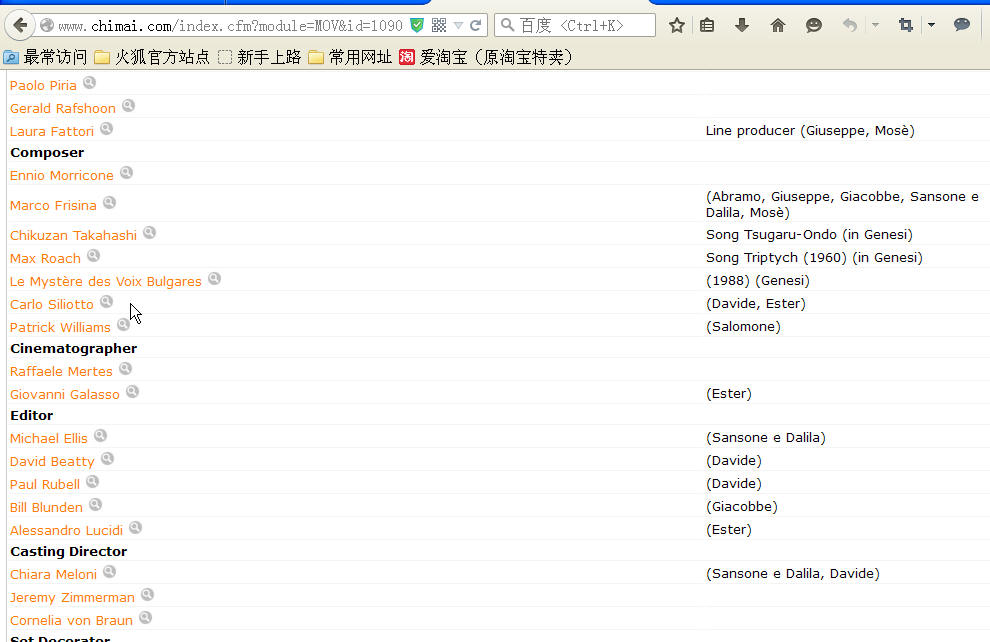
Task: Click search icon next to Cornelia von Braun
Action: pos(146,617)
